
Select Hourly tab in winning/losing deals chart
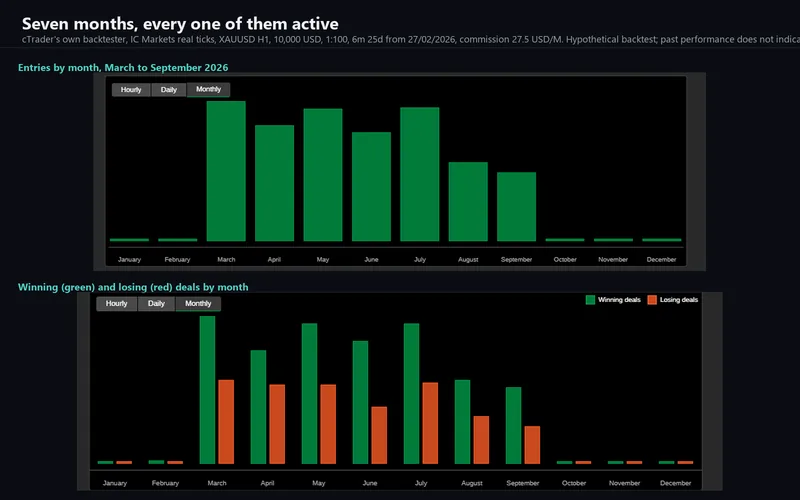coord(116,304)
